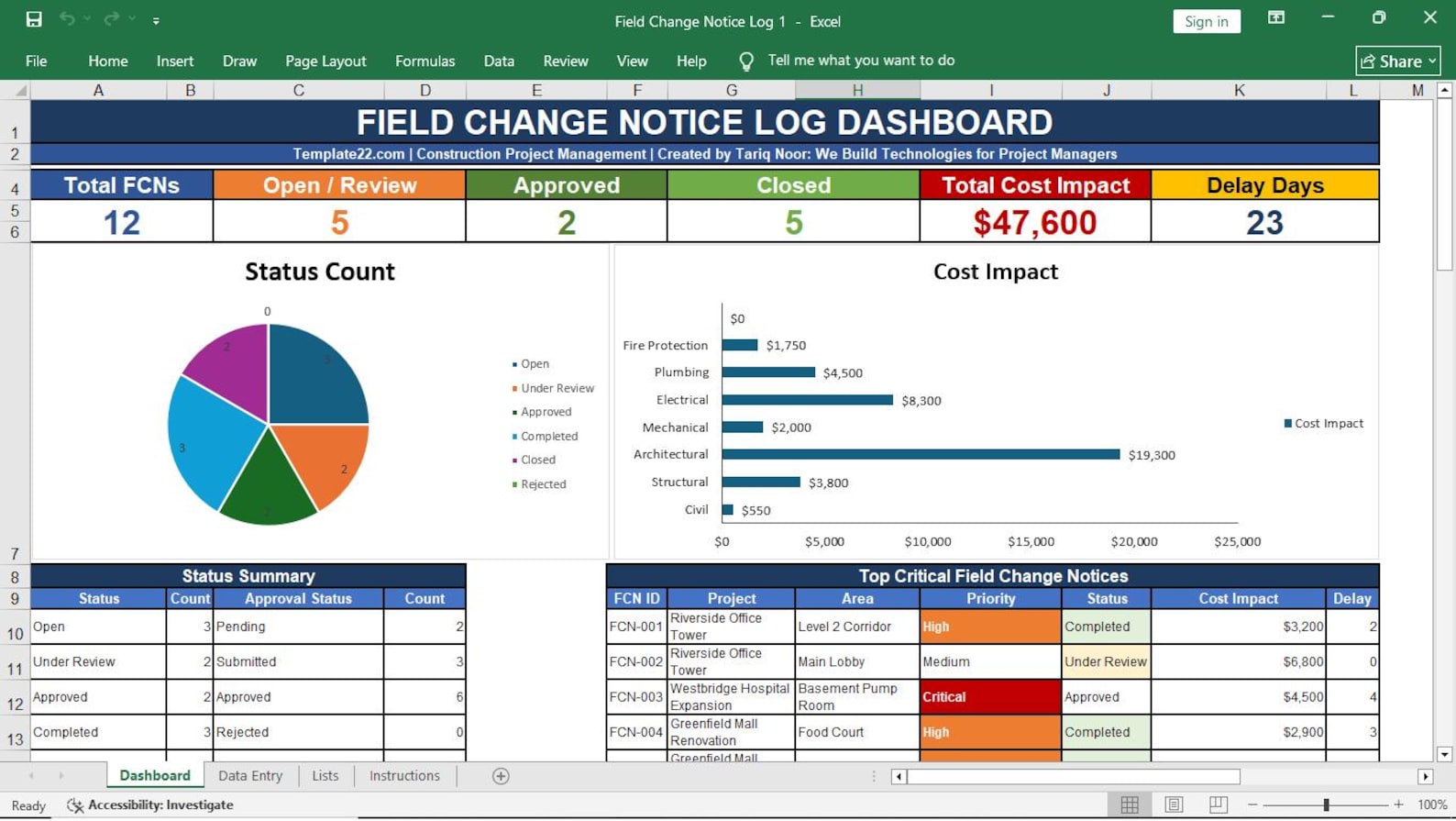Click the Tell me what you want to do box

[861, 61]
